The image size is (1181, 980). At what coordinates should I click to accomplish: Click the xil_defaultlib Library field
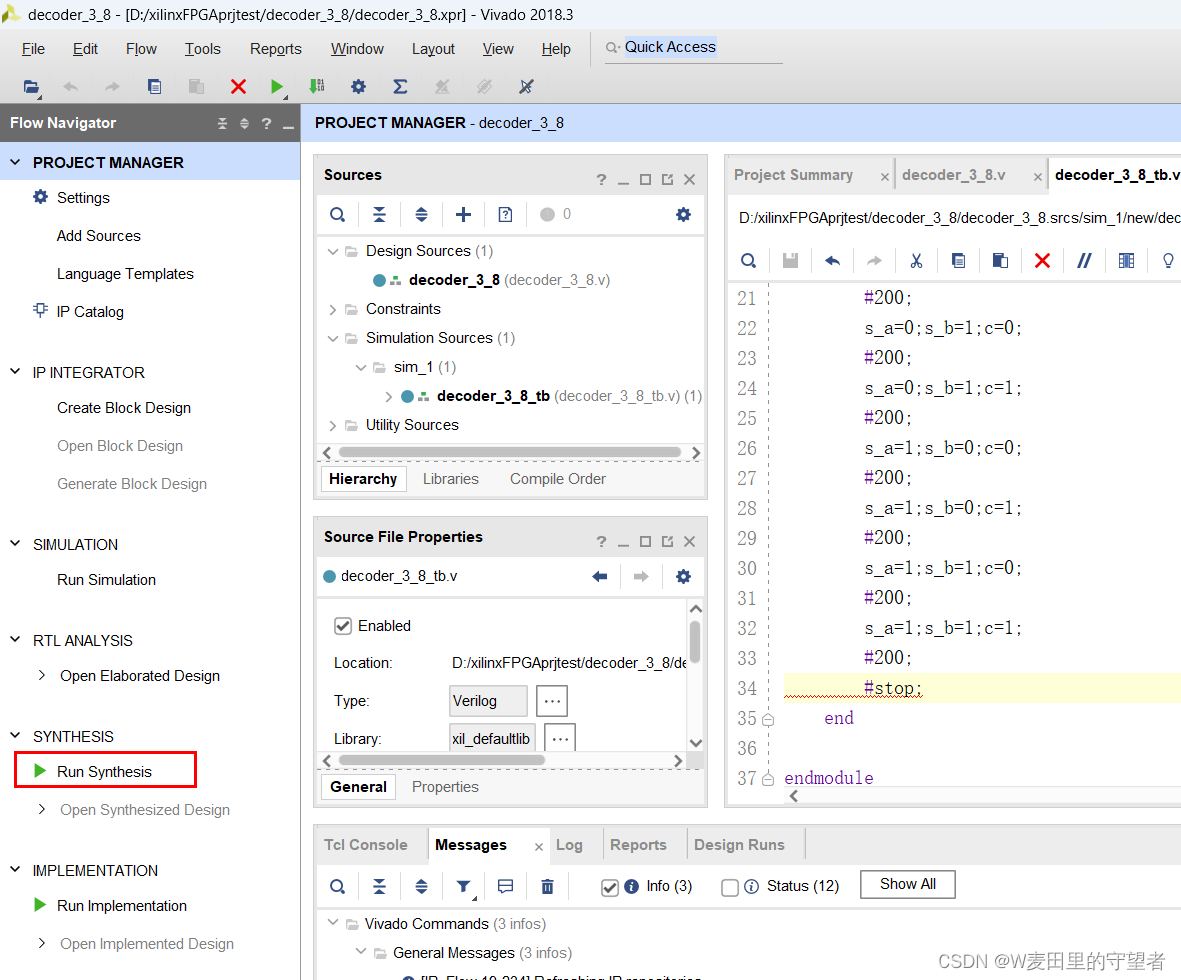[492, 739]
